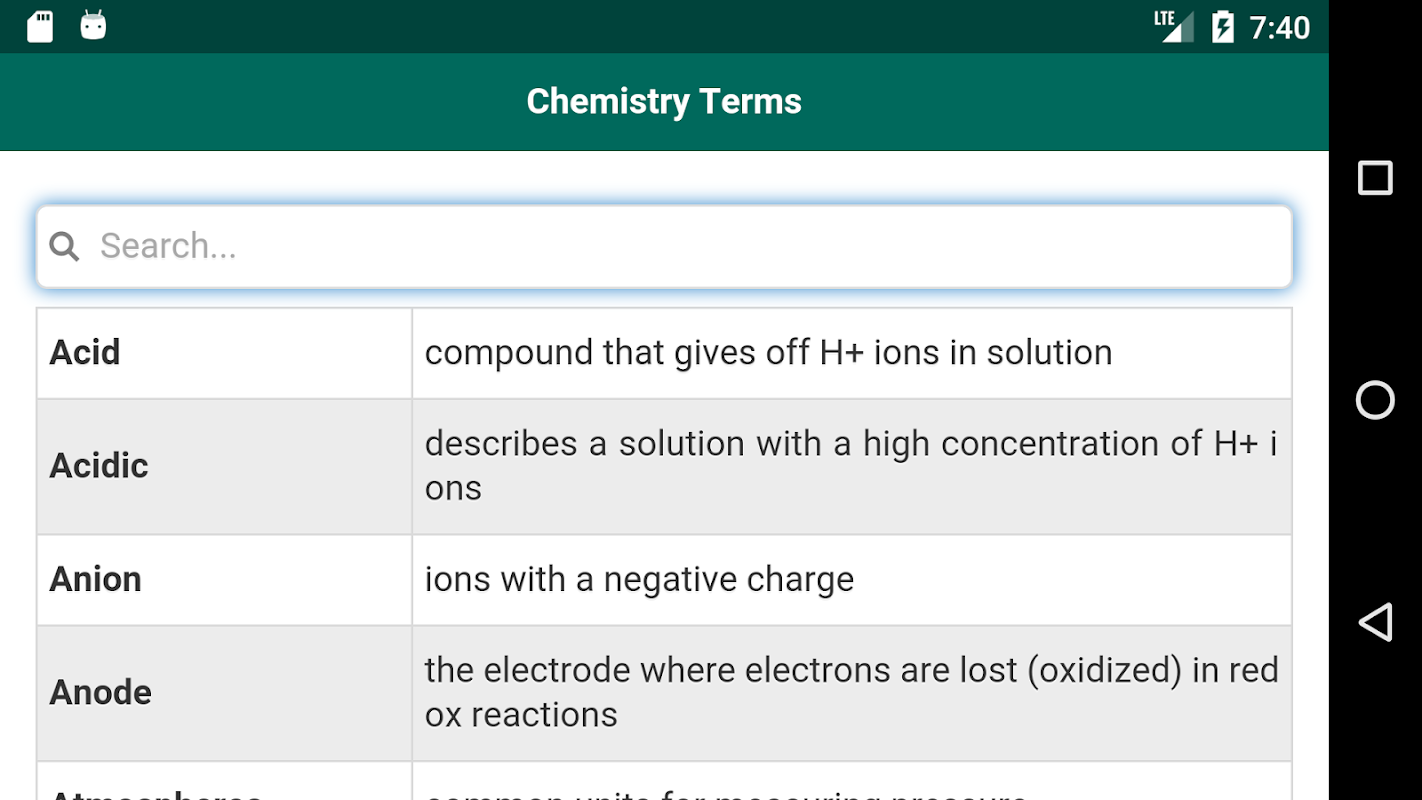The height and width of the screenshot is (800, 1422).
Task: Tap the Anode definition about electrode
Action: pyautogui.click(x=850, y=693)
